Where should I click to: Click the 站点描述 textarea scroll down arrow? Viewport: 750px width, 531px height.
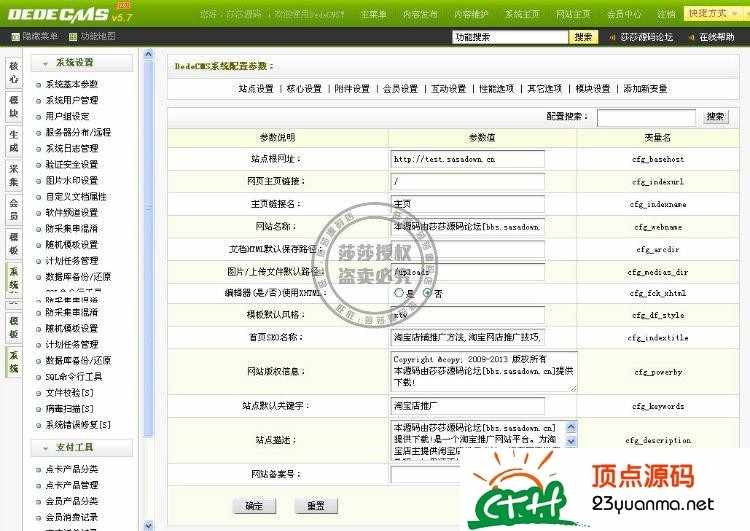pyautogui.click(x=571, y=441)
